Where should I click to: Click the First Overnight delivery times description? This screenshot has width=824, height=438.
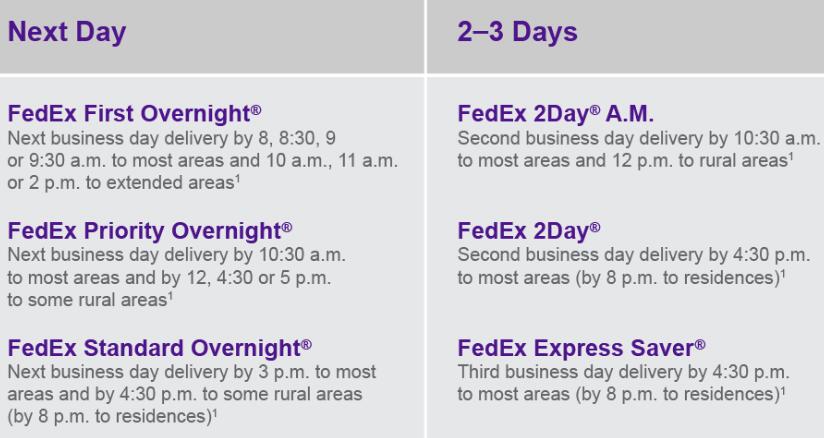(202, 160)
